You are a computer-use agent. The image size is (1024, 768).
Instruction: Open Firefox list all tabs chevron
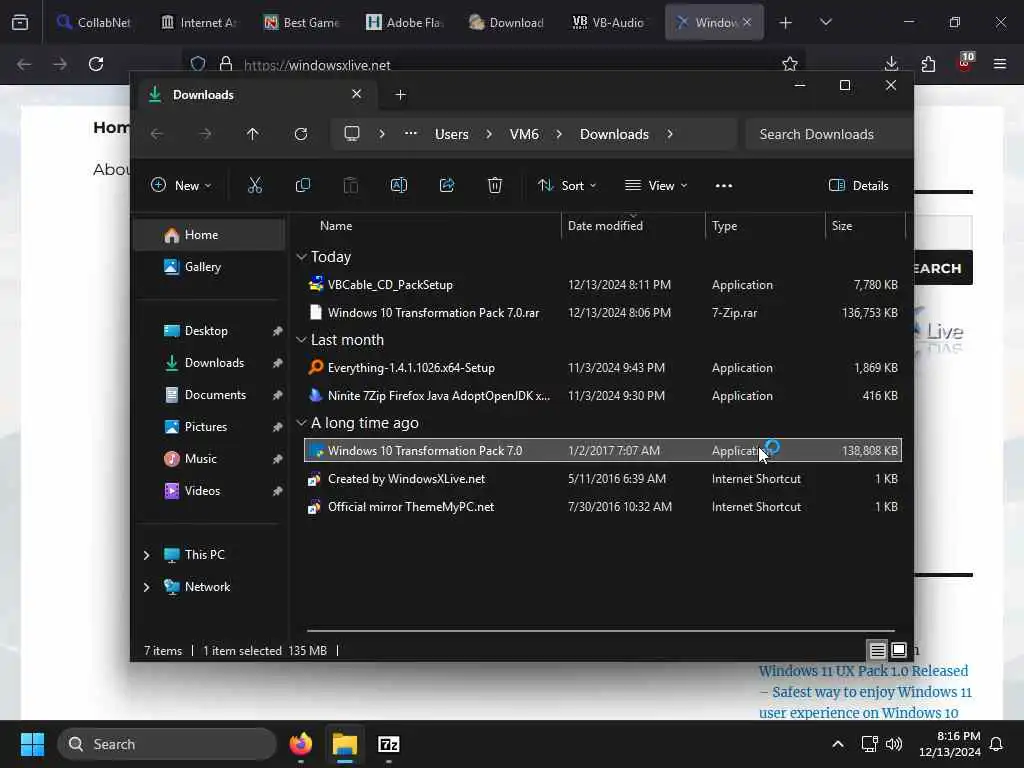tap(825, 22)
